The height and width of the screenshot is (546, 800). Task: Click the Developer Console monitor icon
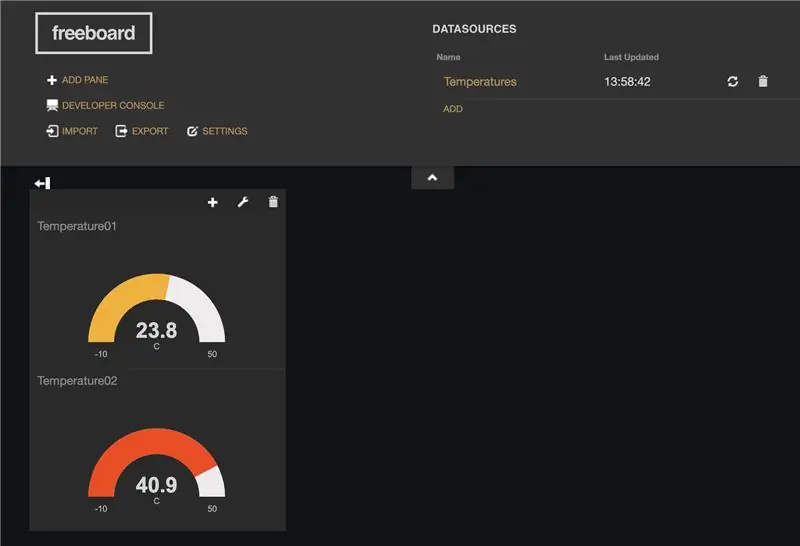point(52,105)
